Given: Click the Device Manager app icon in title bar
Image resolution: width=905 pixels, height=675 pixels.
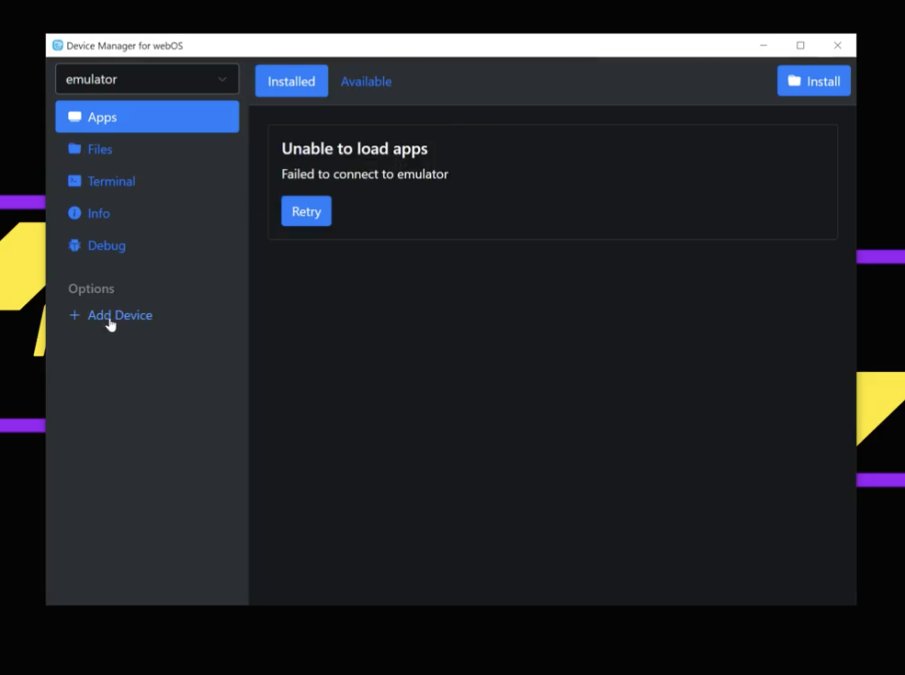Looking at the screenshot, I should (58, 45).
